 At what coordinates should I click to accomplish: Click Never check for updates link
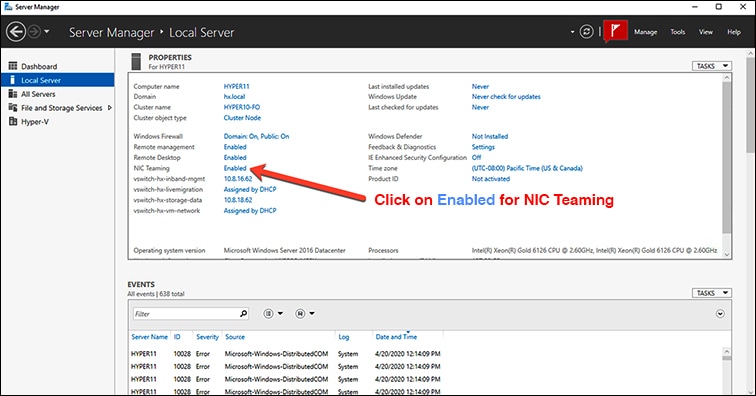506,96
